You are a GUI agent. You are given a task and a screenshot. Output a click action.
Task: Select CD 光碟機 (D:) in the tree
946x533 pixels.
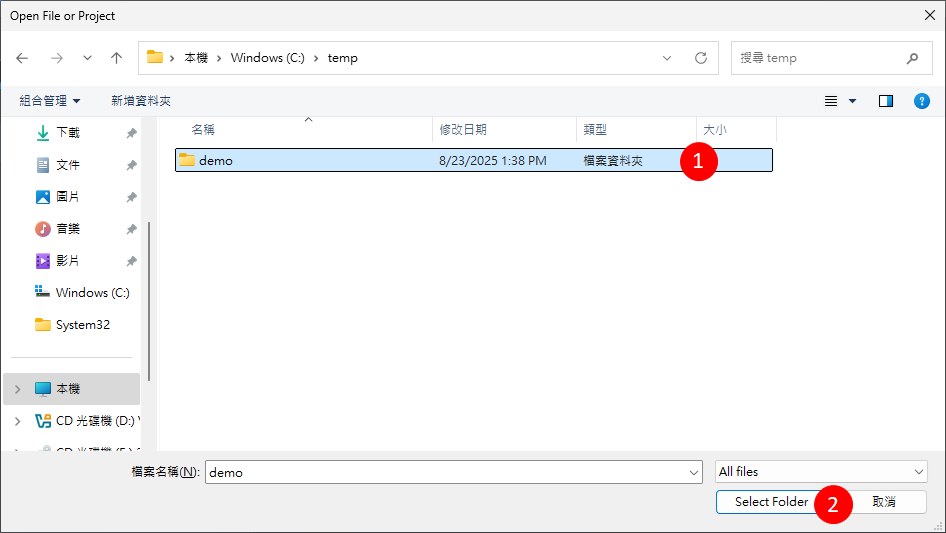pos(87,421)
